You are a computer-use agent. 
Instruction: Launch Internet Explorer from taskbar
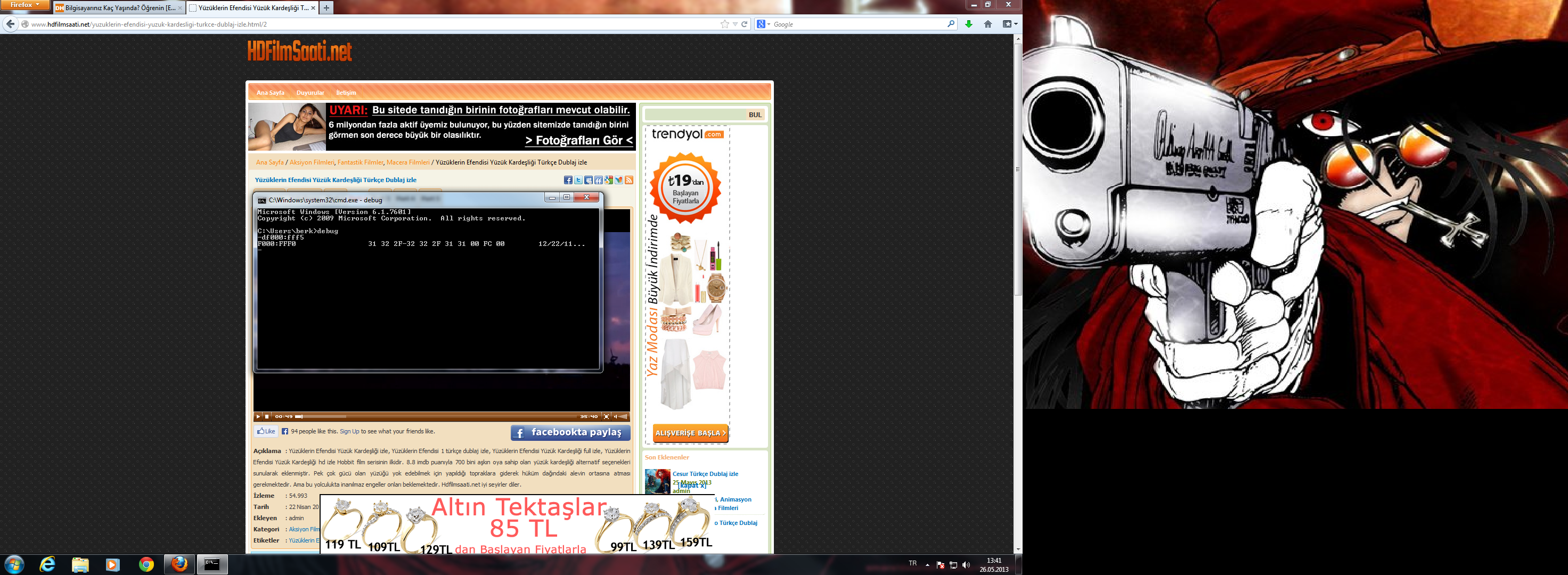tap(47, 565)
